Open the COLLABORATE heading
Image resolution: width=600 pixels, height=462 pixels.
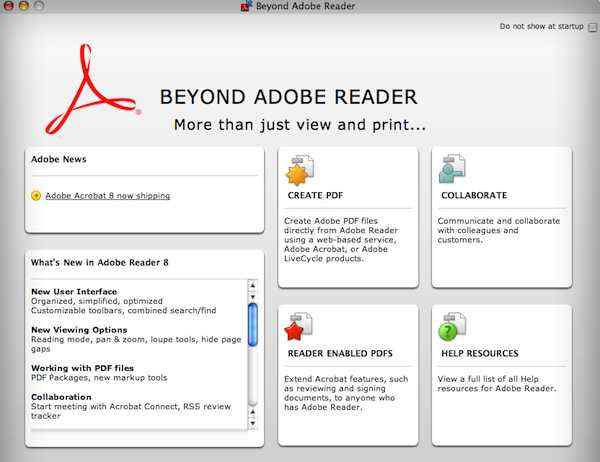[474, 195]
